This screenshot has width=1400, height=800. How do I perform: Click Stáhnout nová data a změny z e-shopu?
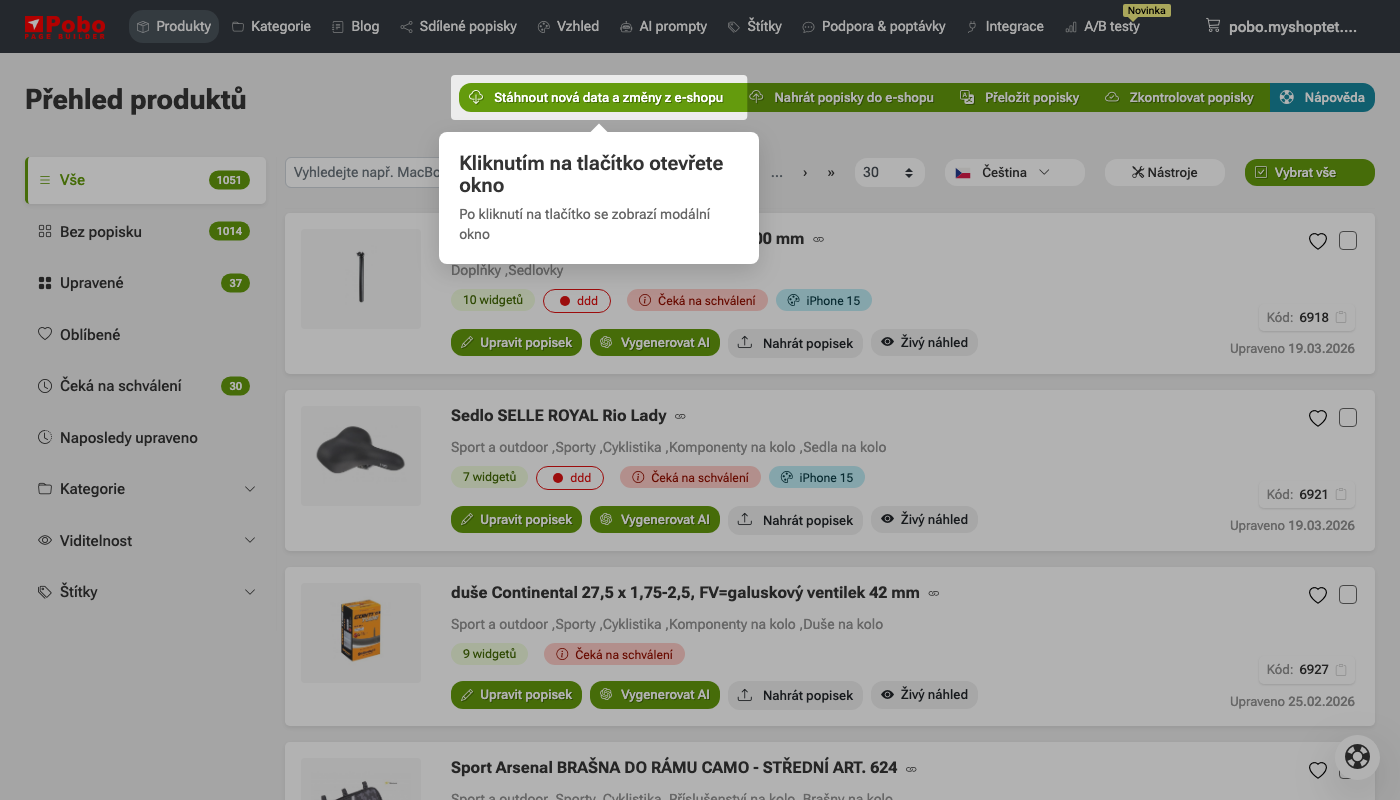pos(603,97)
